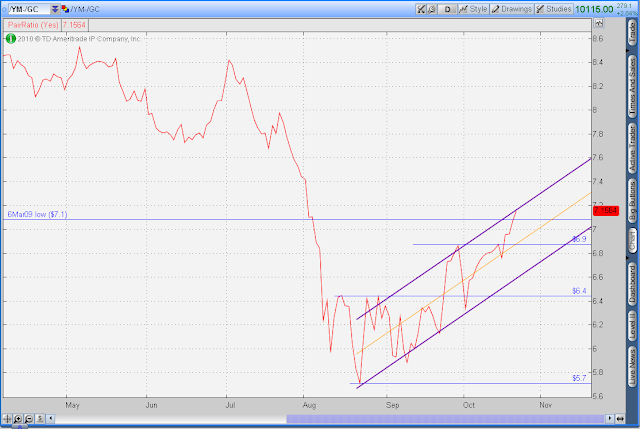
Task: Open the /YM-/GC symbol dropdown arrow
Action: 55,9
